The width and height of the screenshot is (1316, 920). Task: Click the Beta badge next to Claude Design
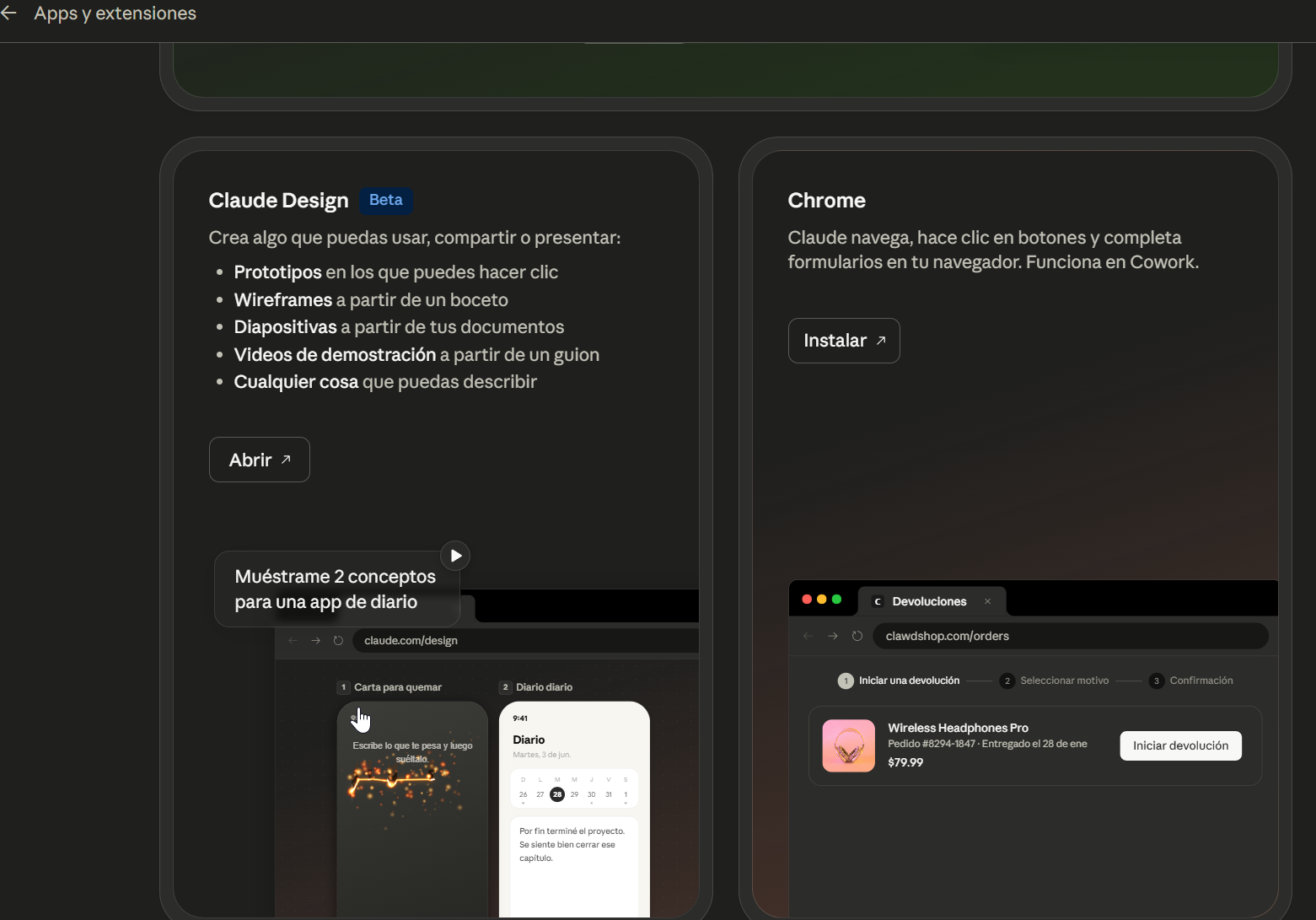(x=385, y=200)
